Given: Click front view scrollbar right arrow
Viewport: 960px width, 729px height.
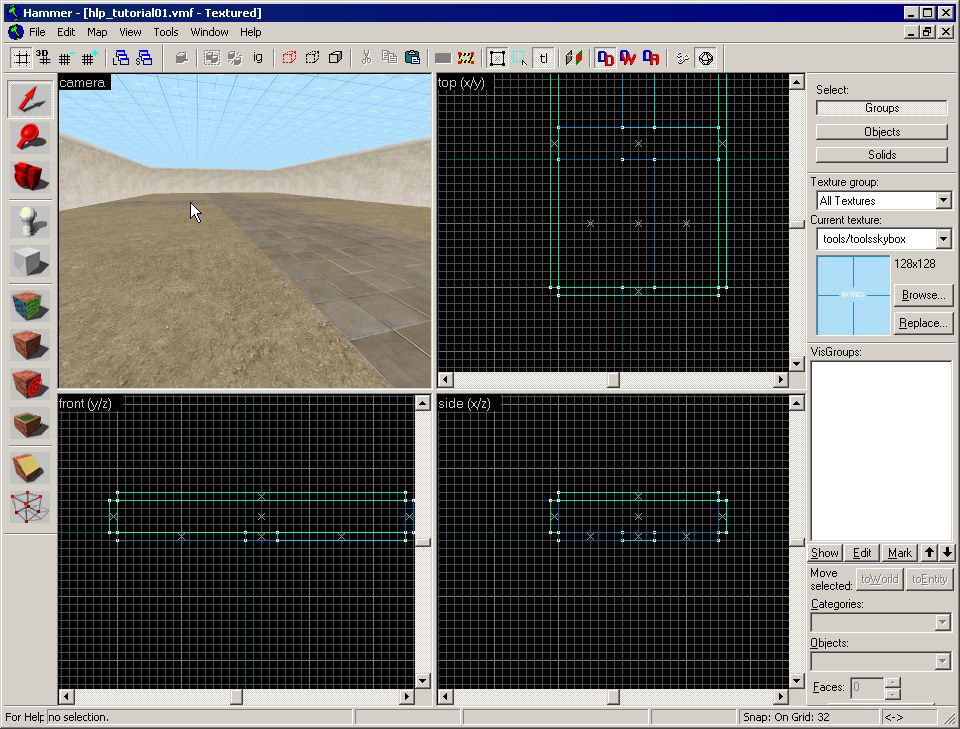Looking at the screenshot, I should (407, 697).
